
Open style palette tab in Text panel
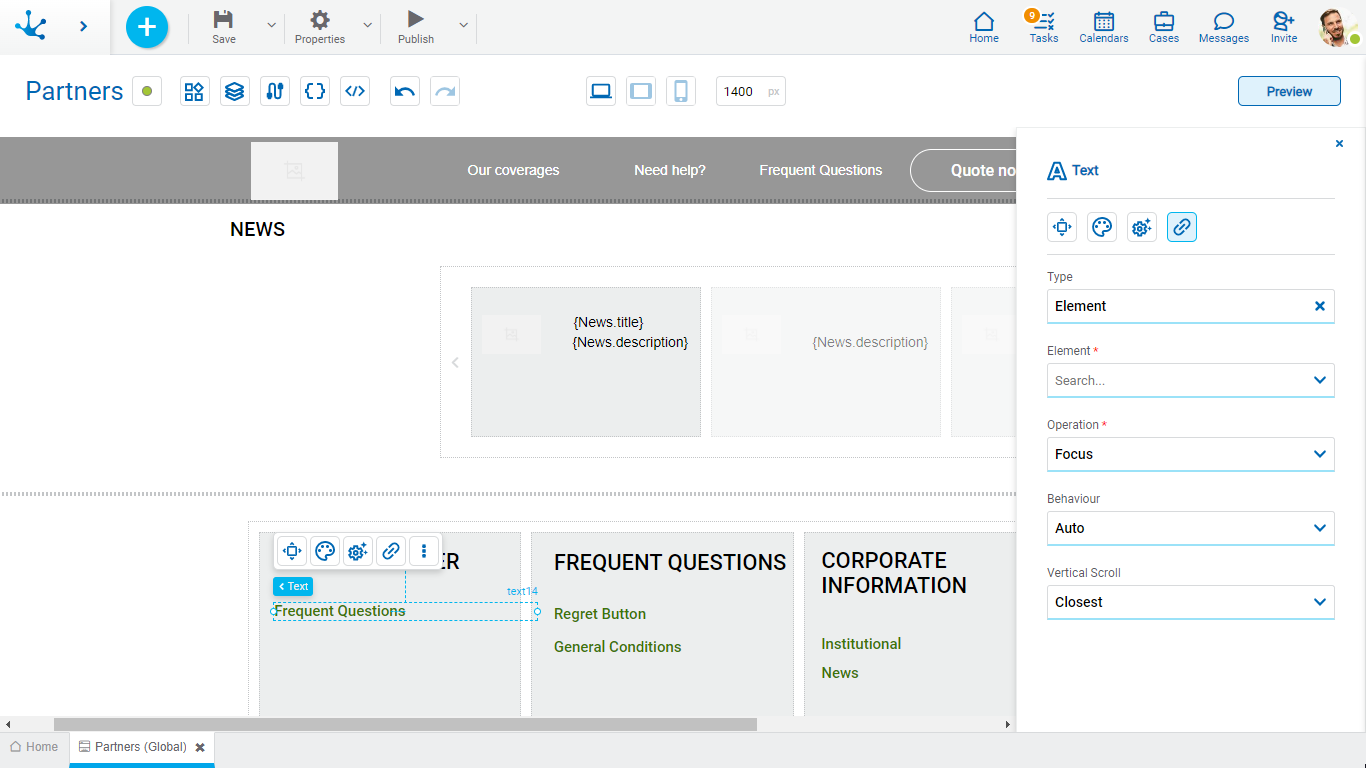[x=1102, y=227]
